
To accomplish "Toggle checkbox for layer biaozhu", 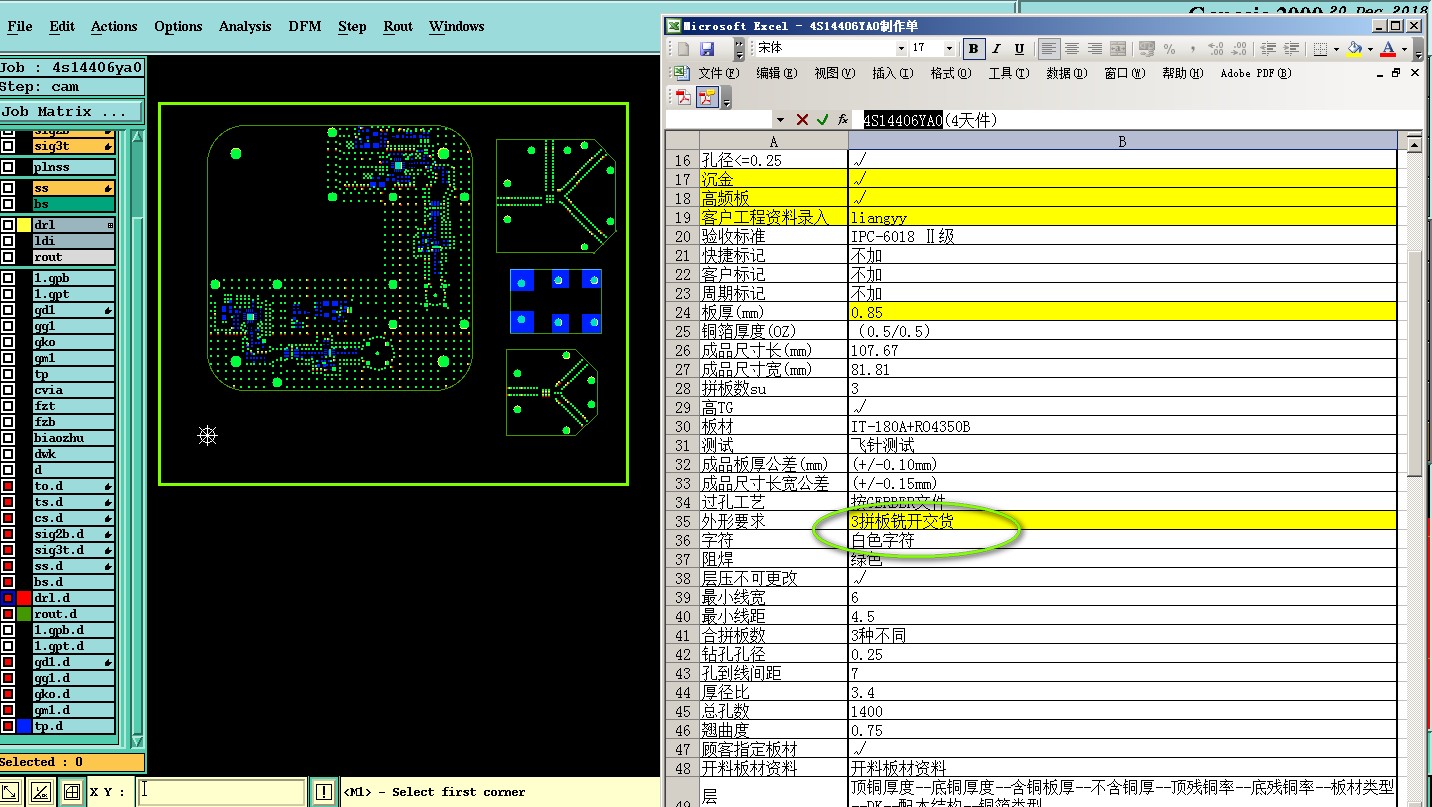I will click(x=8, y=438).
